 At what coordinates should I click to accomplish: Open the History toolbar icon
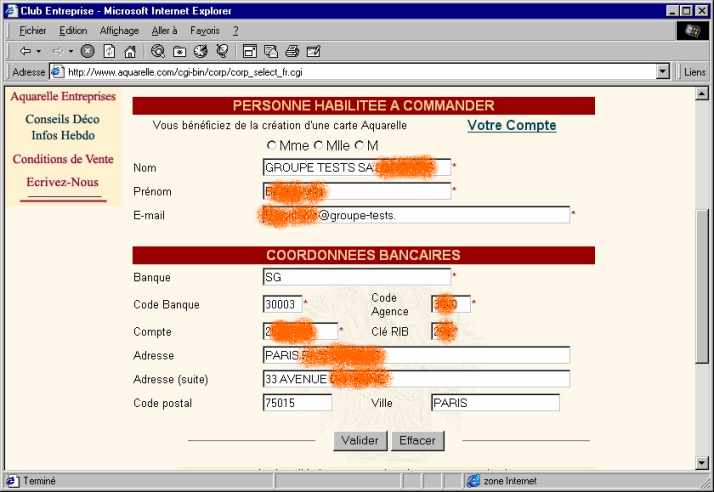tap(201, 51)
